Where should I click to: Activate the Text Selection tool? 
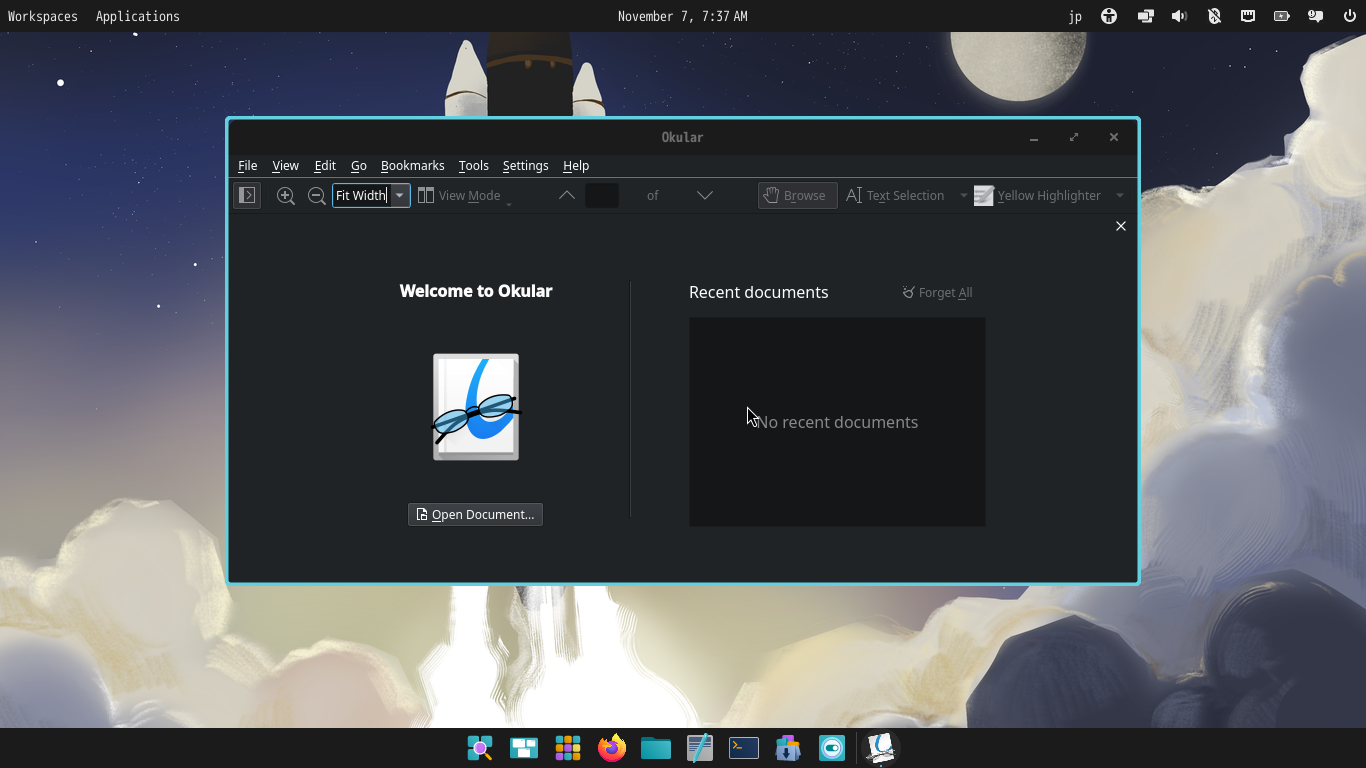pos(895,196)
